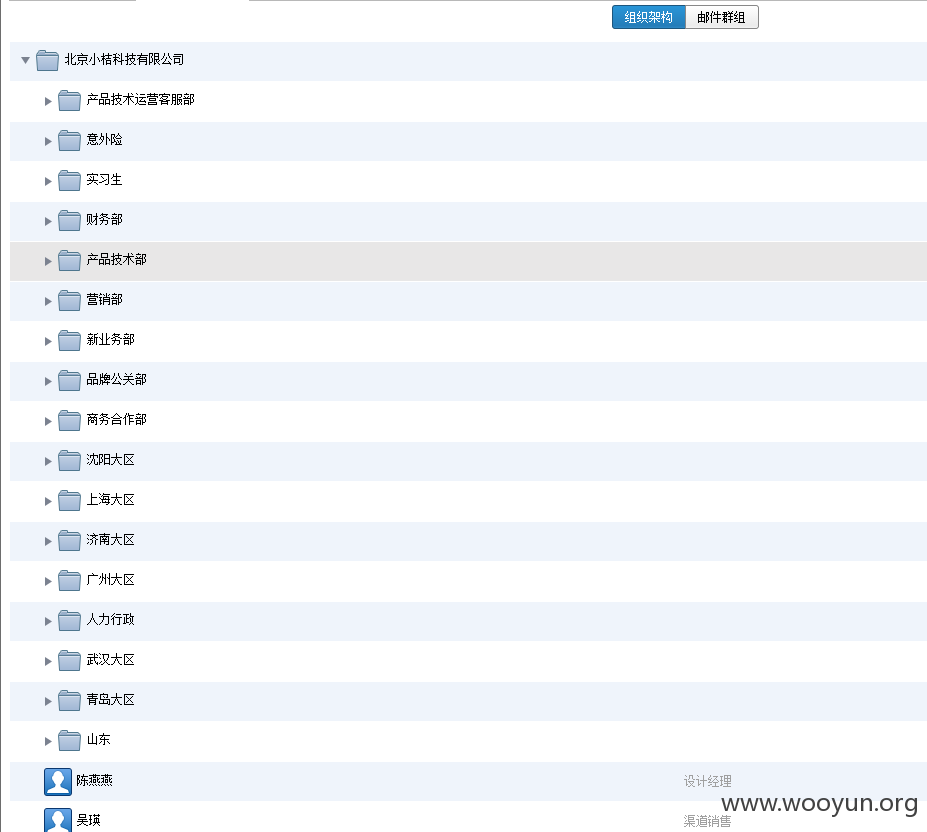Click the 吴瑛 contact avatar icon

[58, 820]
